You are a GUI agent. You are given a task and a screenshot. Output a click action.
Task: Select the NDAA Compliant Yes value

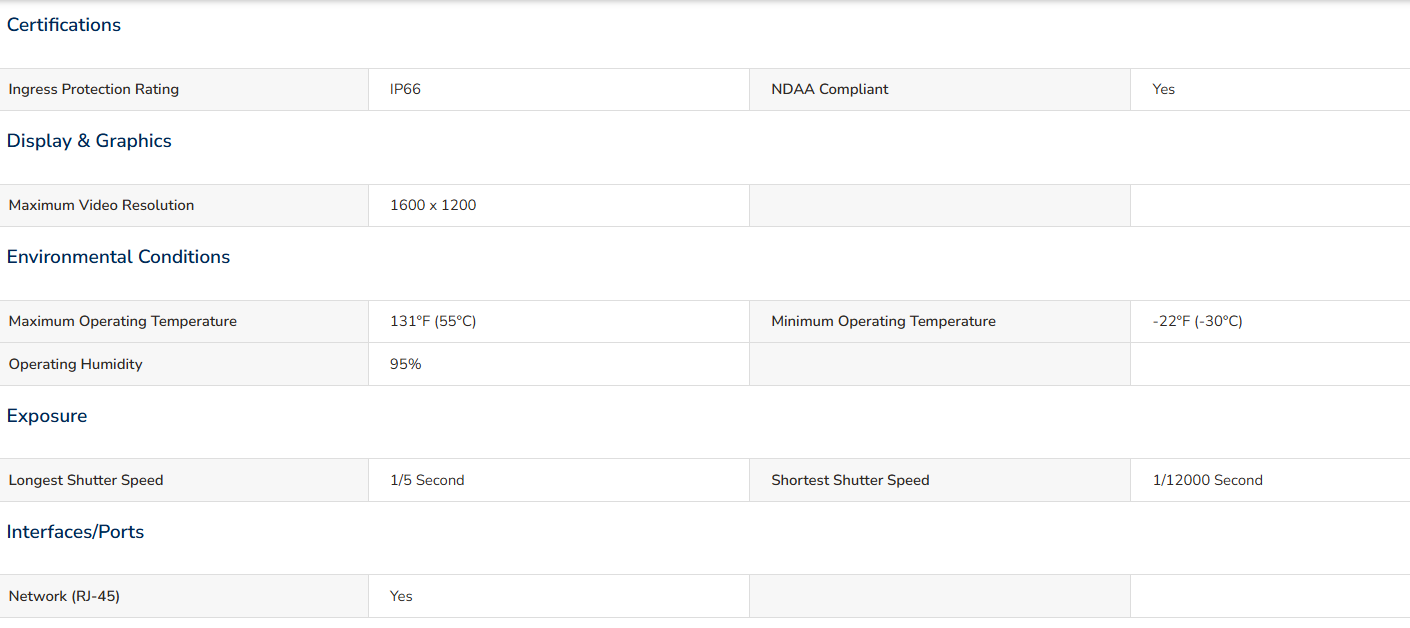tap(1163, 89)
